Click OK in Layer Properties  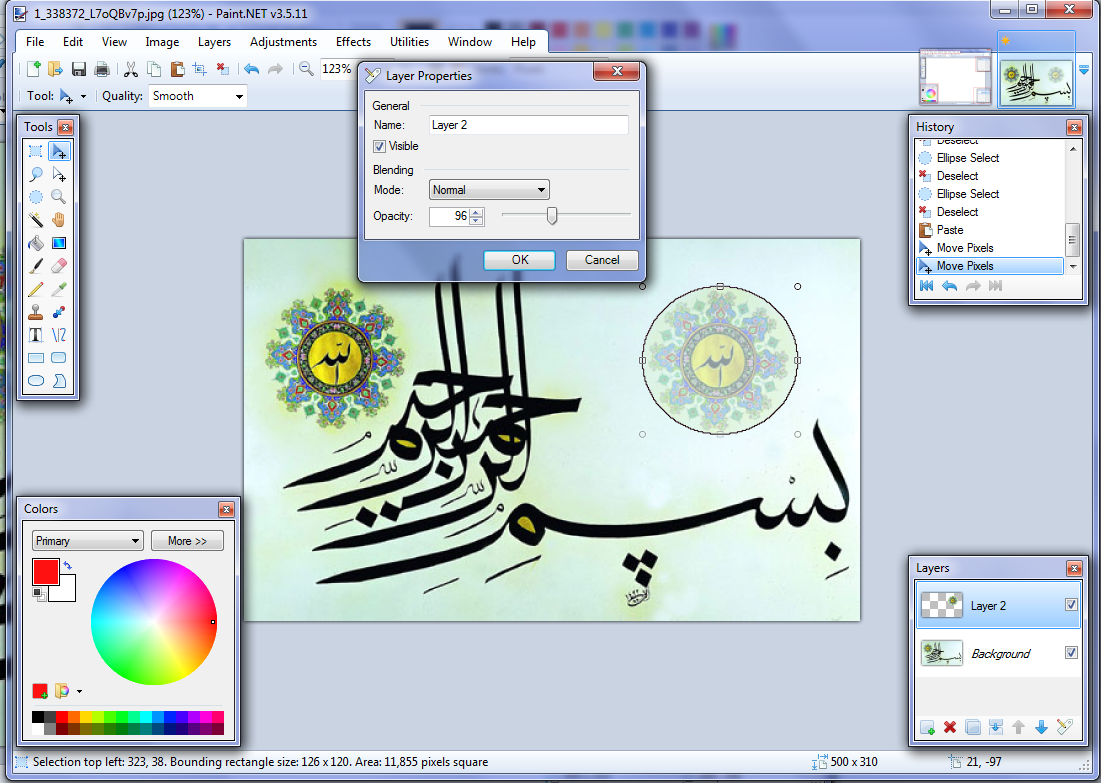coord(520,260)
